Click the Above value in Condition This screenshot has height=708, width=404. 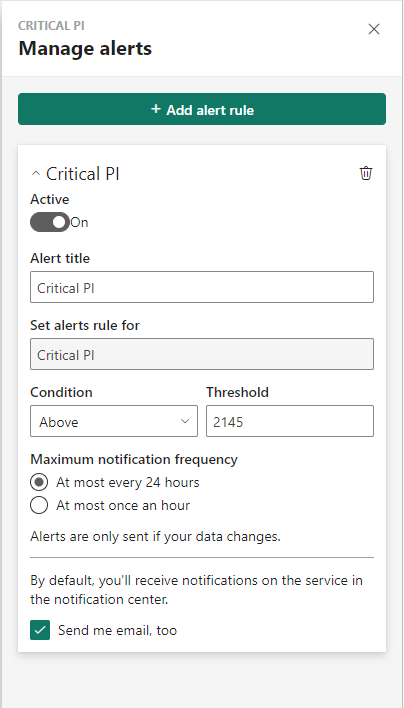point(59,422)
